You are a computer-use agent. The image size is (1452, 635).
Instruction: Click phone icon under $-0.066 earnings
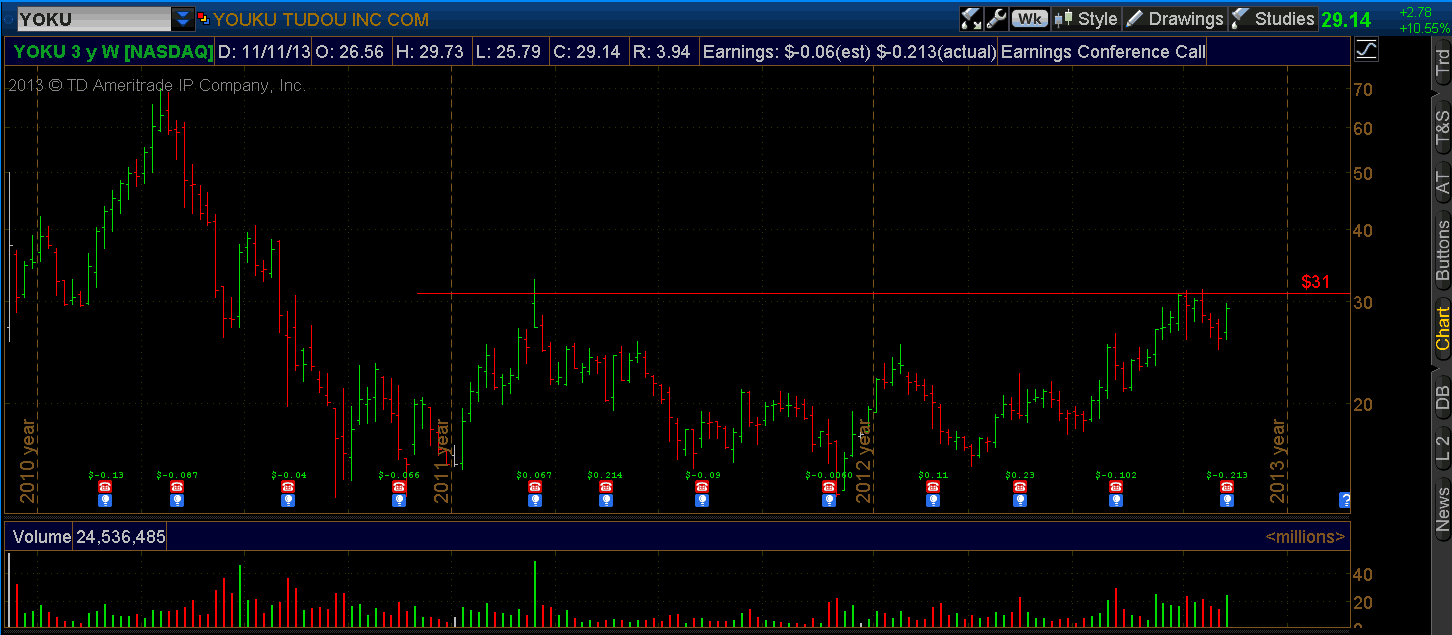pos(399,486)
